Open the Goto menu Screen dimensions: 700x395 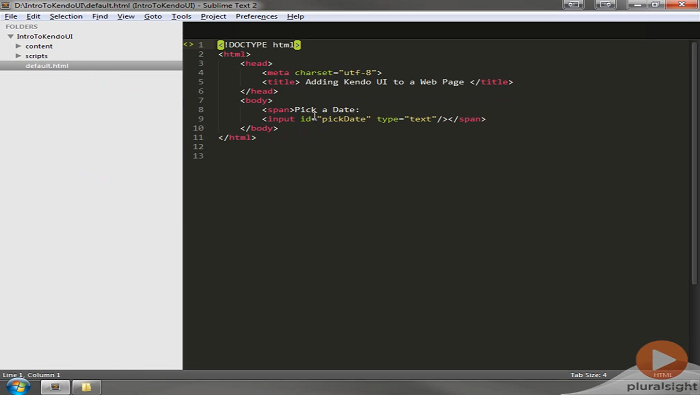point(153,17)
